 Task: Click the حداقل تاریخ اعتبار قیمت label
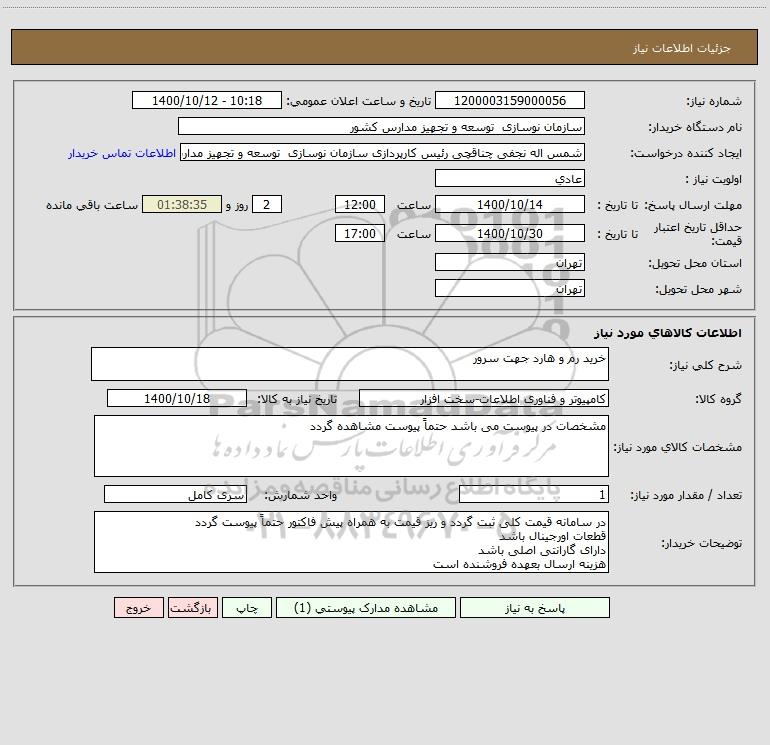pos(698,234)
